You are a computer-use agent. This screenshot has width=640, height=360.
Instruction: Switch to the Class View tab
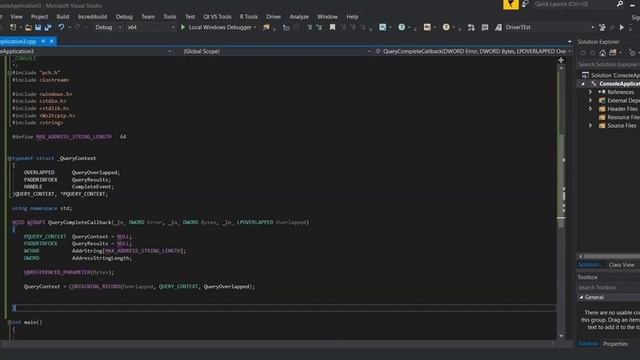[622, 265]
